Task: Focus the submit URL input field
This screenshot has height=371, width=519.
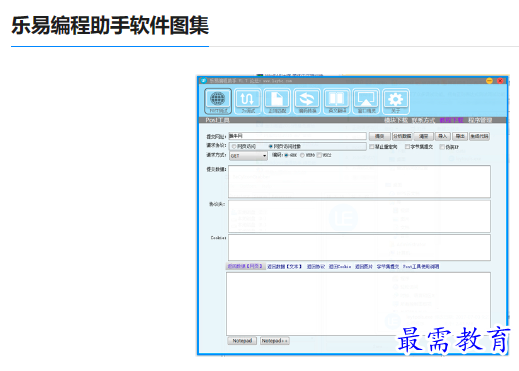Action: (297, 136)
